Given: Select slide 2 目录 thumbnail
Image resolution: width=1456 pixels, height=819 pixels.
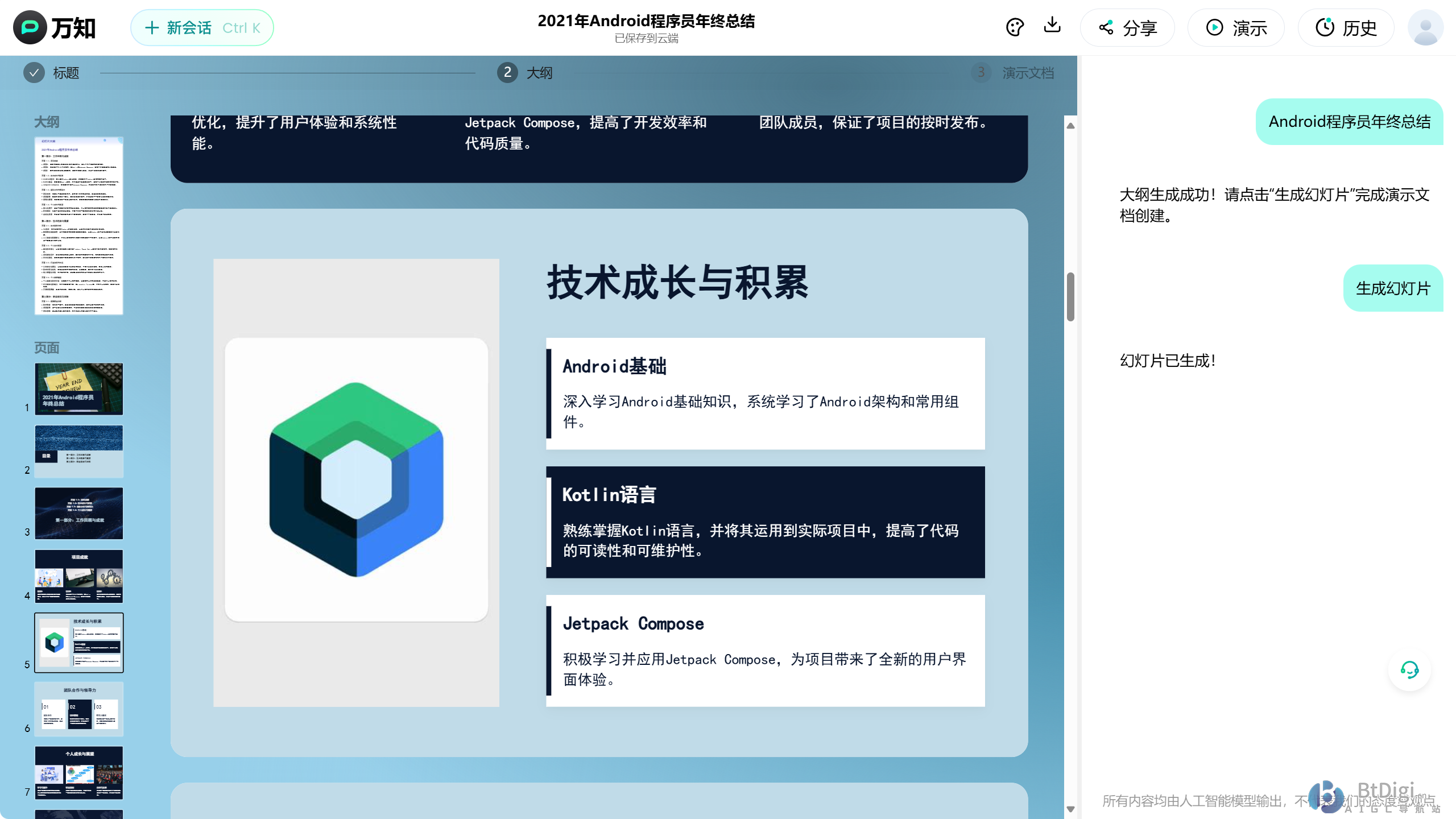Looking at the screenshot, I should pos(79,451).
